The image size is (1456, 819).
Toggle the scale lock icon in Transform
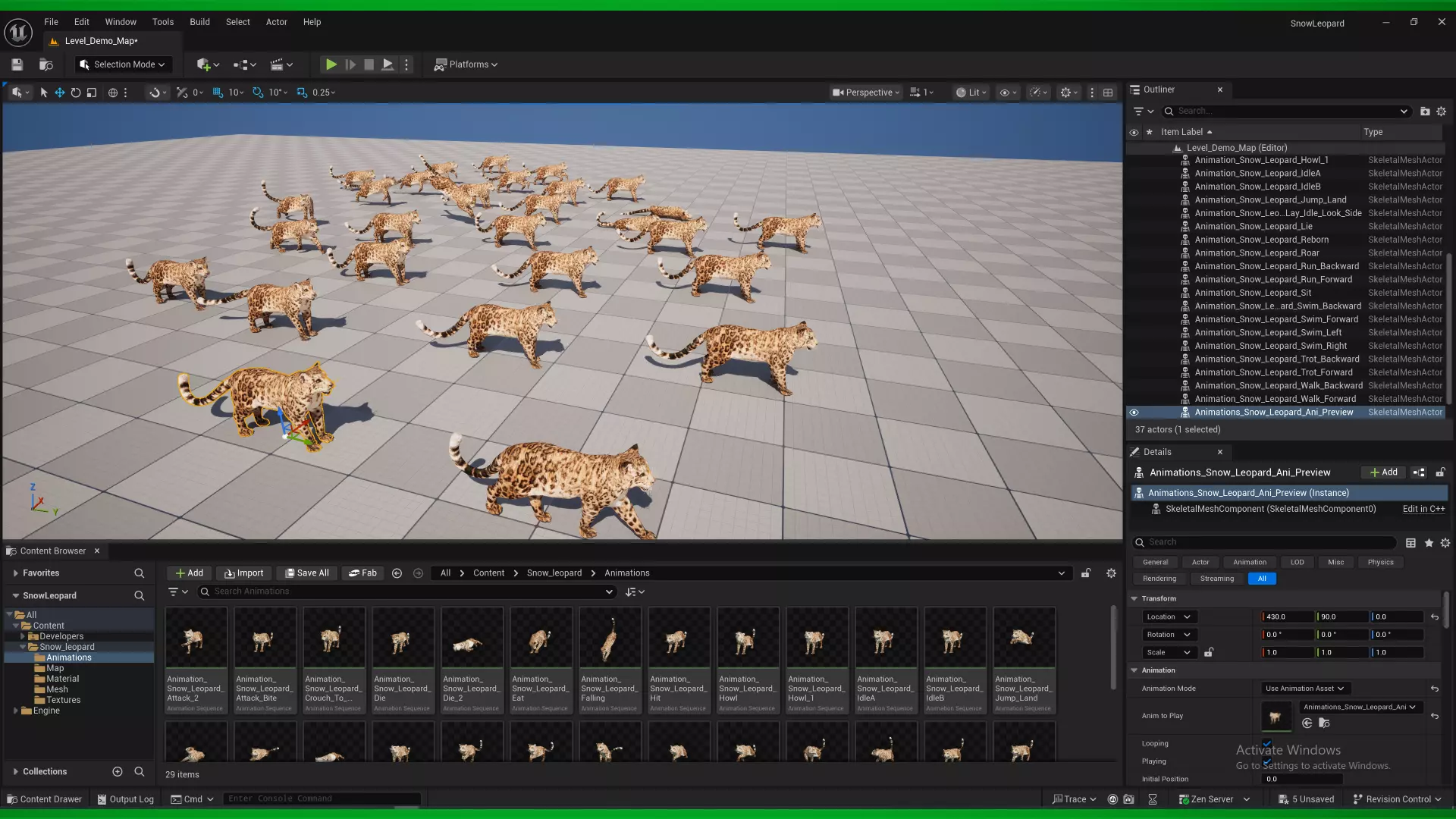[1209, 652]
